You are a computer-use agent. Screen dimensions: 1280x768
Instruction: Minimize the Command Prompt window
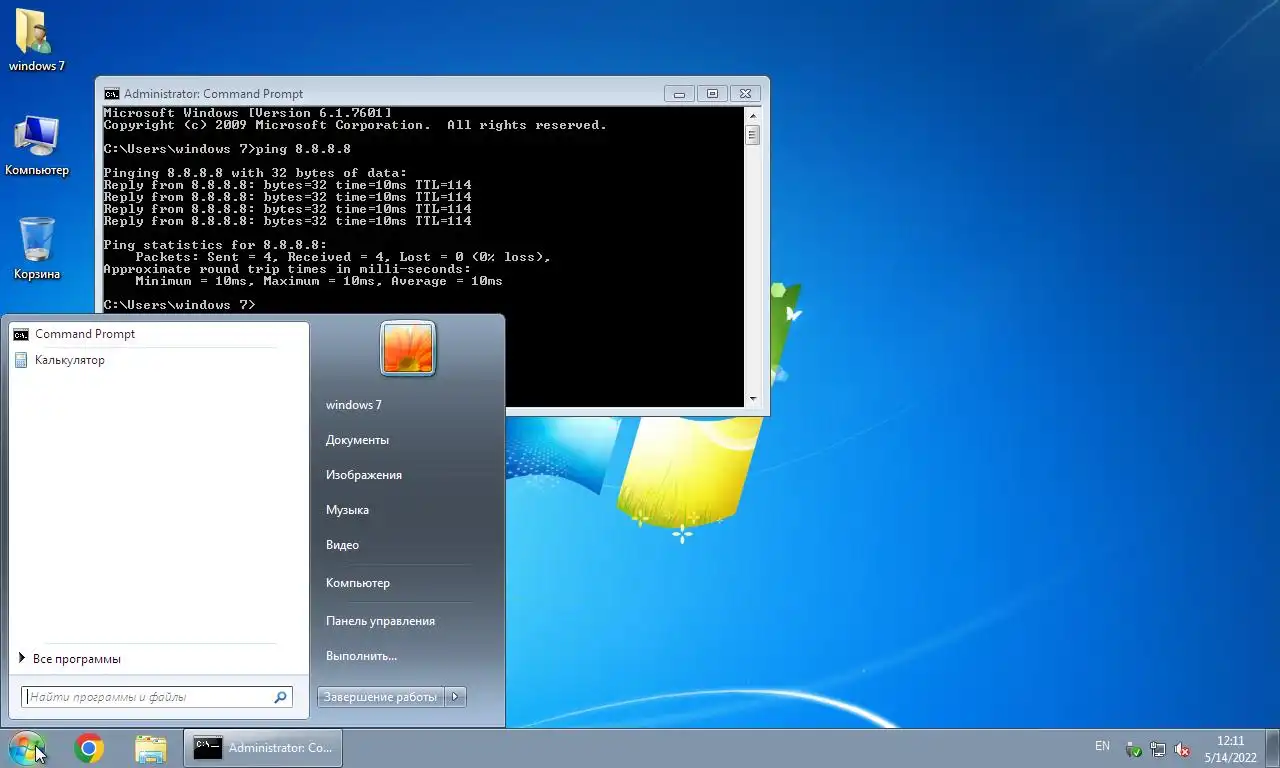pyautogui.click(x=679, y=94)
